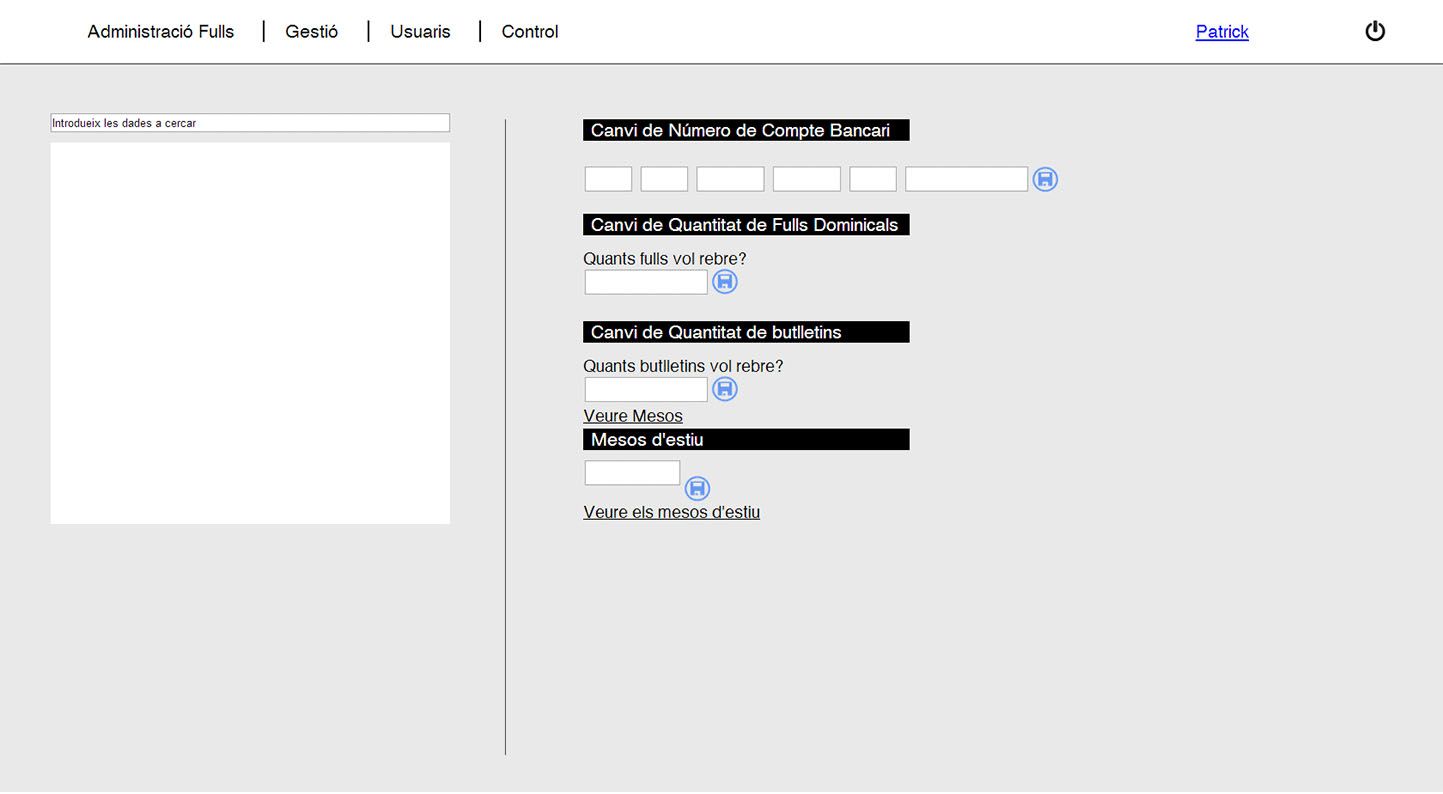Focus the first bank account number field
This screenshot has height=794, width=1443.
pyautogui.click(x=608, y=179)
